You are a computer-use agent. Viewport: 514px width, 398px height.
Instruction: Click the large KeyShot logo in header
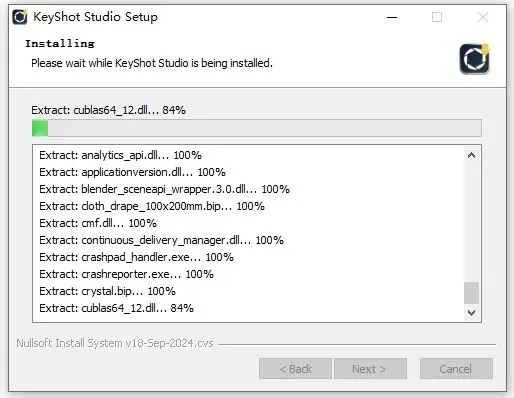474,59
